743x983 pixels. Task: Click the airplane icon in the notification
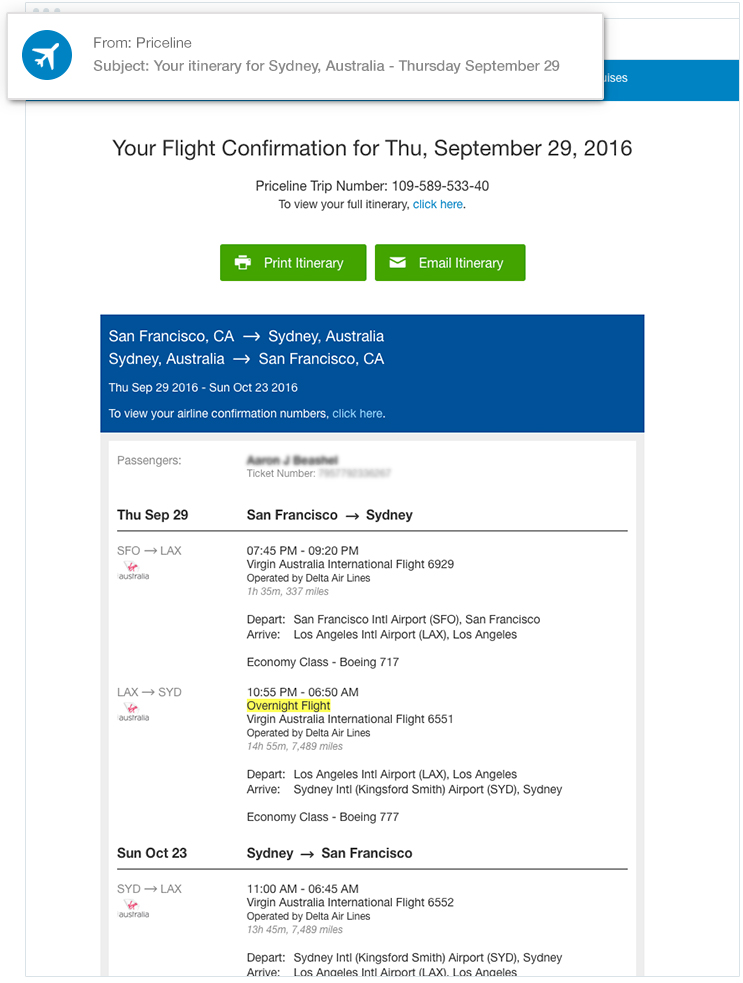pyautogui.click(x=47, y=56)
